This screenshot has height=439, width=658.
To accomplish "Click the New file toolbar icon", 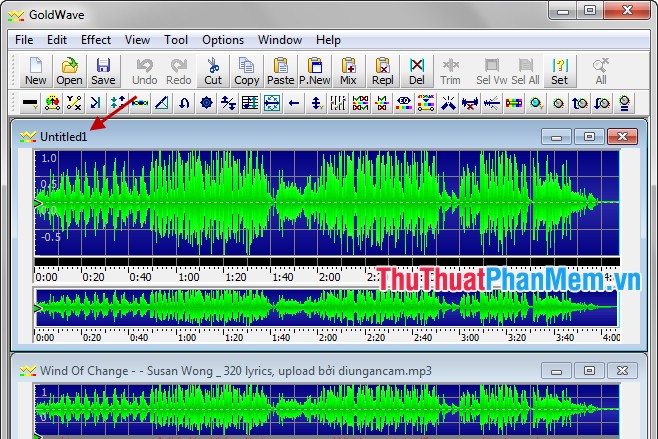I will [35, 71].
